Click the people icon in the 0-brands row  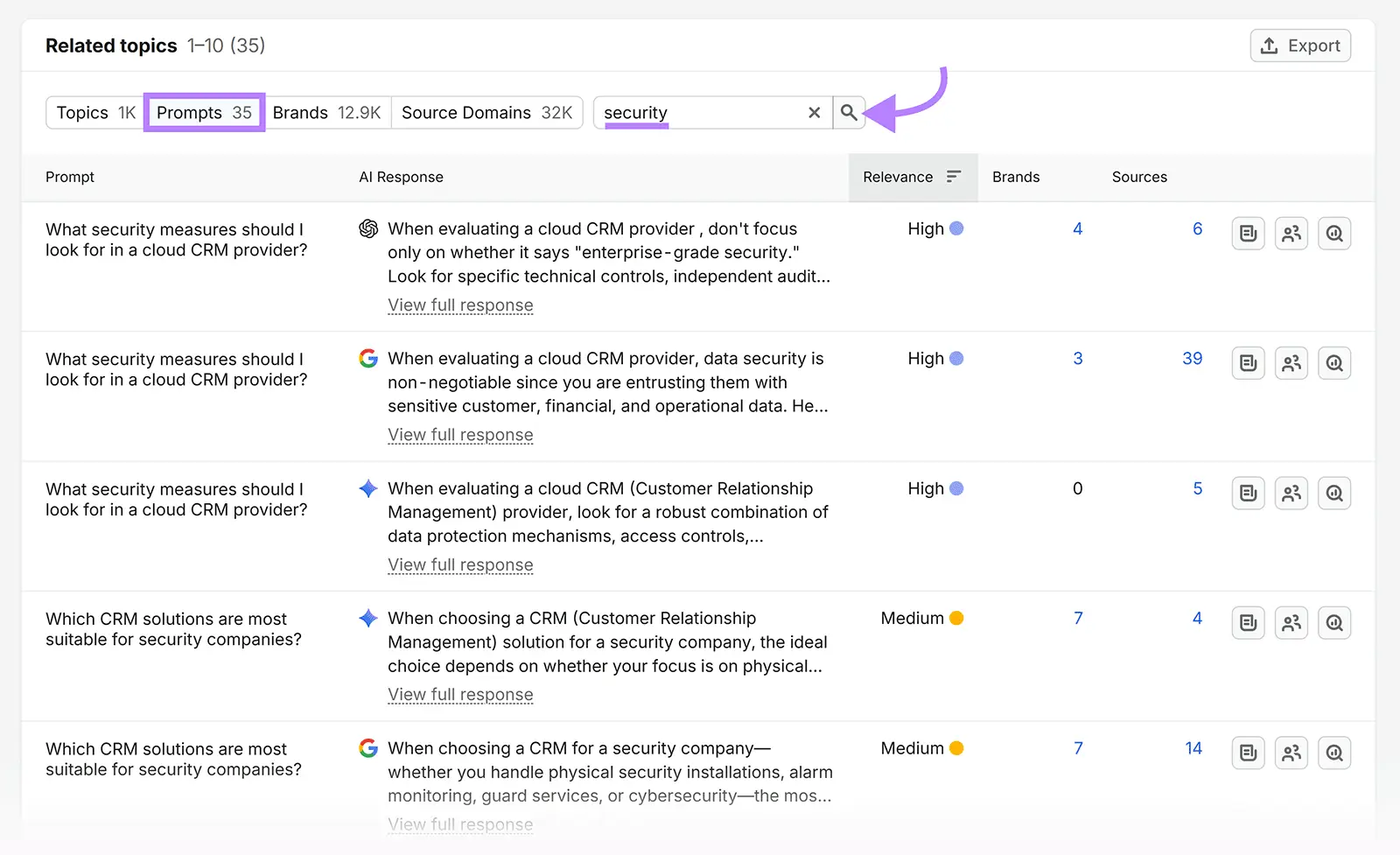tap(1291, 494)
